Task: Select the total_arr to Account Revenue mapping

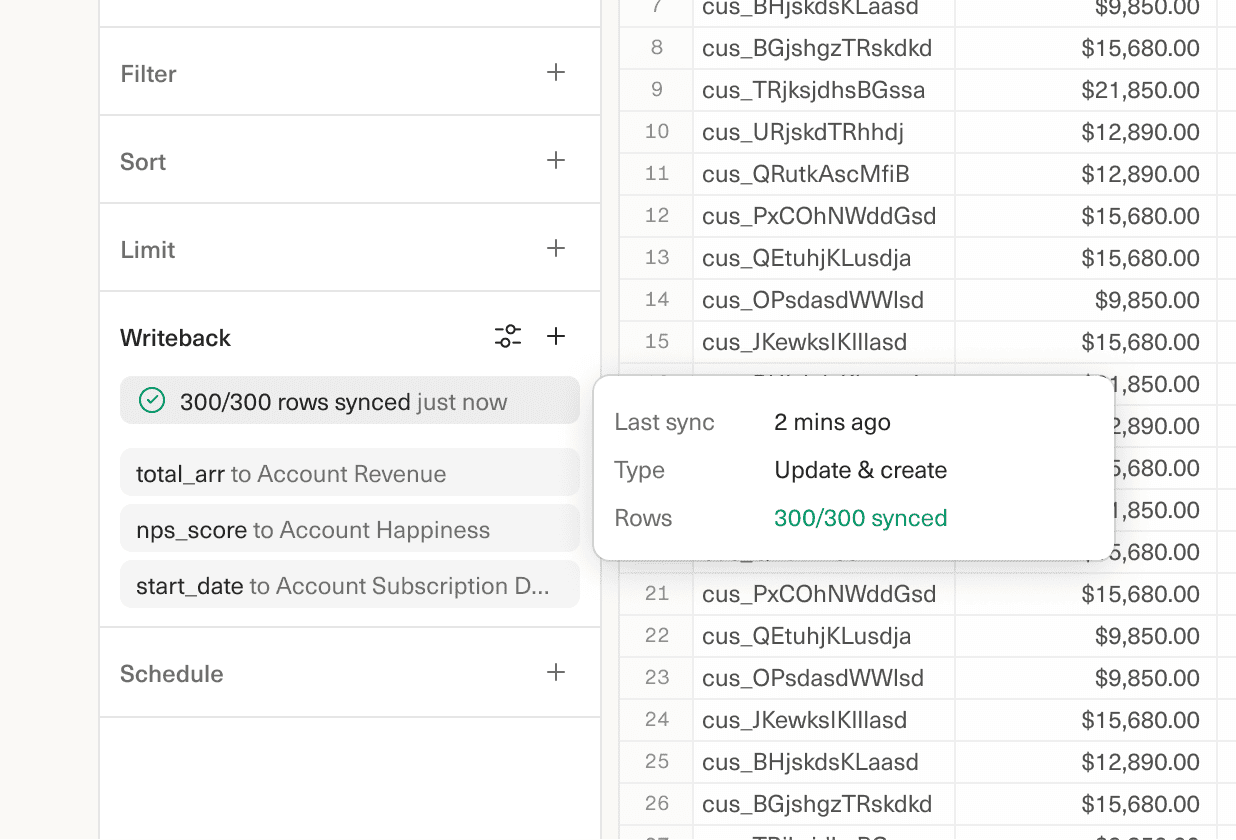Action: coord(350,473)
